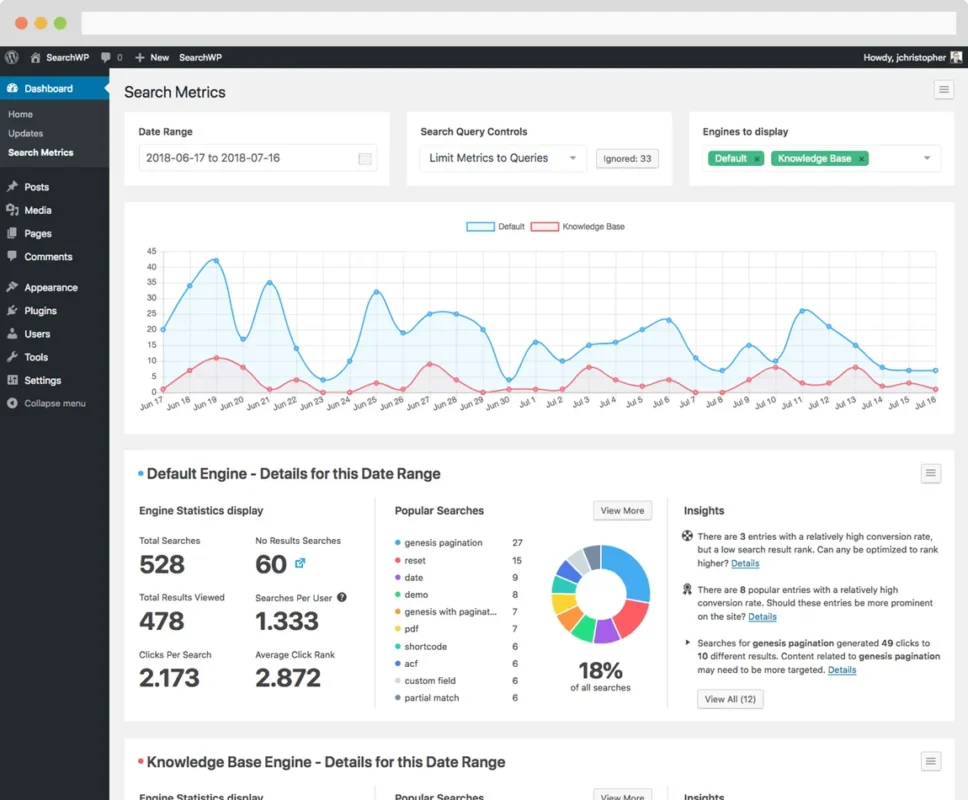Viewport: 968px width, 800px height.
Task: Remove the Knowledge Base engine tag
Action: 862,158
